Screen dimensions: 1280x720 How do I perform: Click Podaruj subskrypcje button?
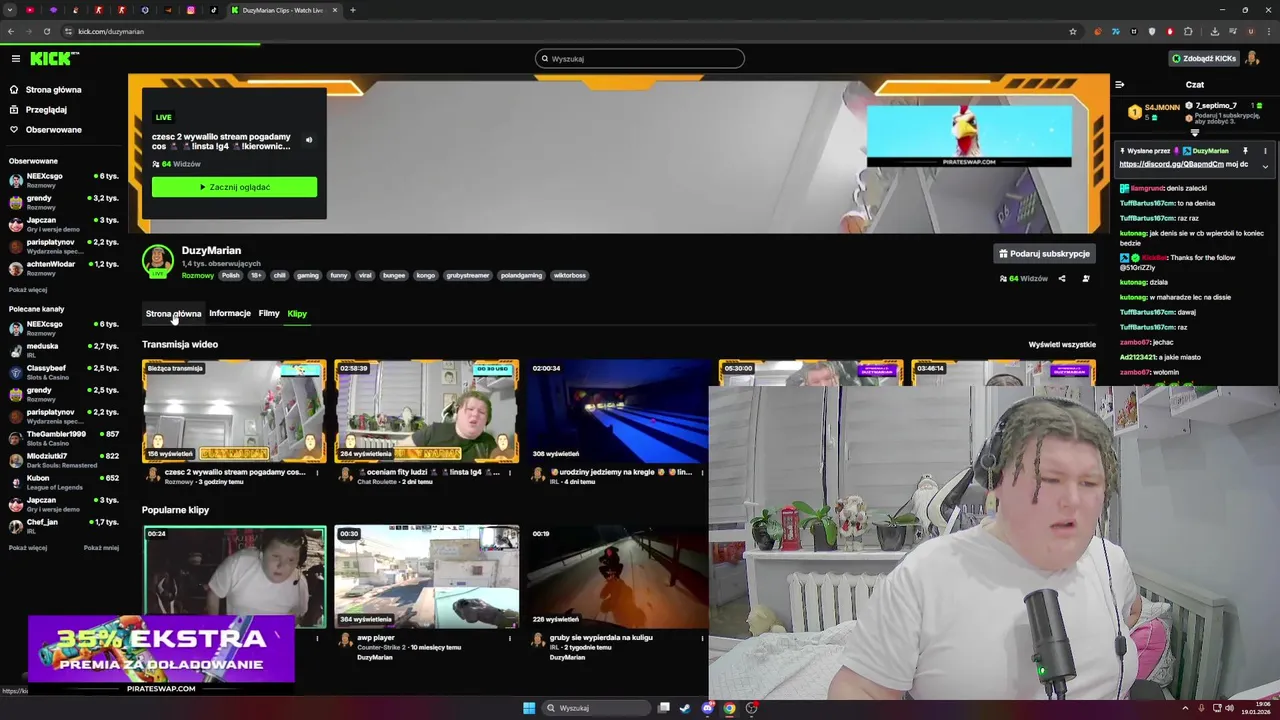1044,254
